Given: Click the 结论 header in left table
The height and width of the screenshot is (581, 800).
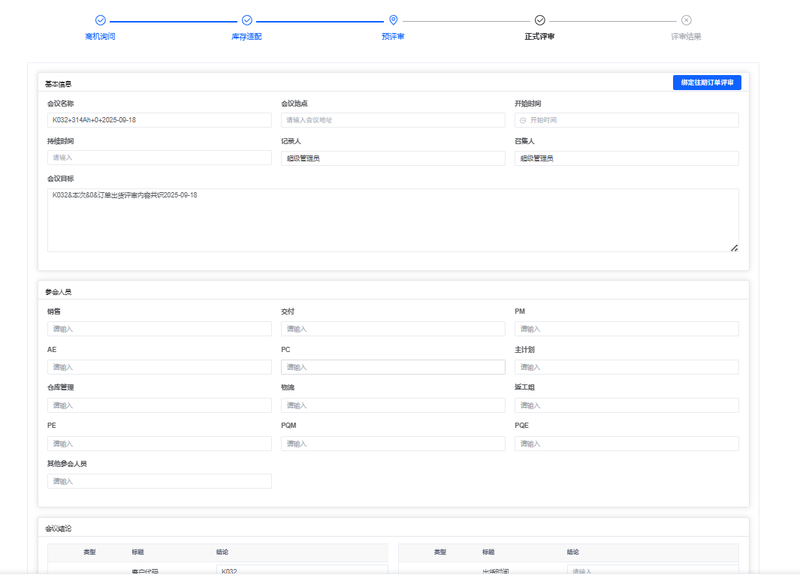Looking at the screenshot, I should pyautogui.click(x=222, y=552).
